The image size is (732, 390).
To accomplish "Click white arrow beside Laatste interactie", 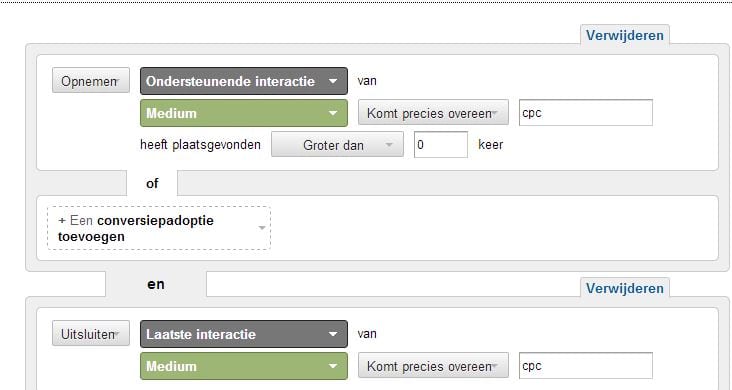I will point(333,334).
